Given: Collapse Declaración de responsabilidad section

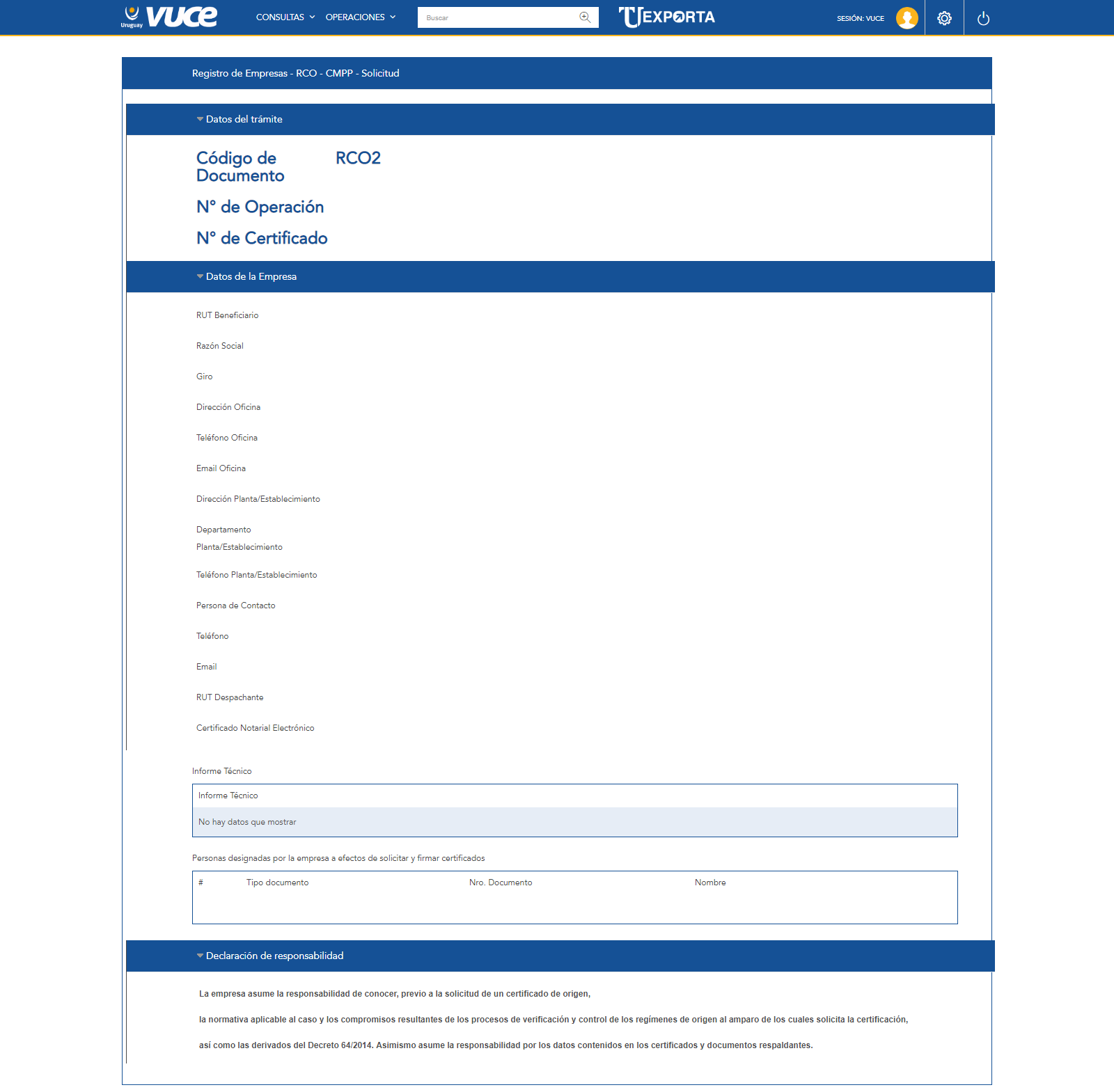Looking at the screenshot, I should coord(200,956).
